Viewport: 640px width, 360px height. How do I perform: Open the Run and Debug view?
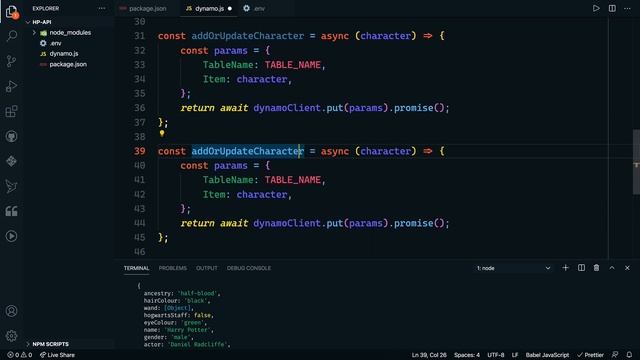[x=11, y=86]
